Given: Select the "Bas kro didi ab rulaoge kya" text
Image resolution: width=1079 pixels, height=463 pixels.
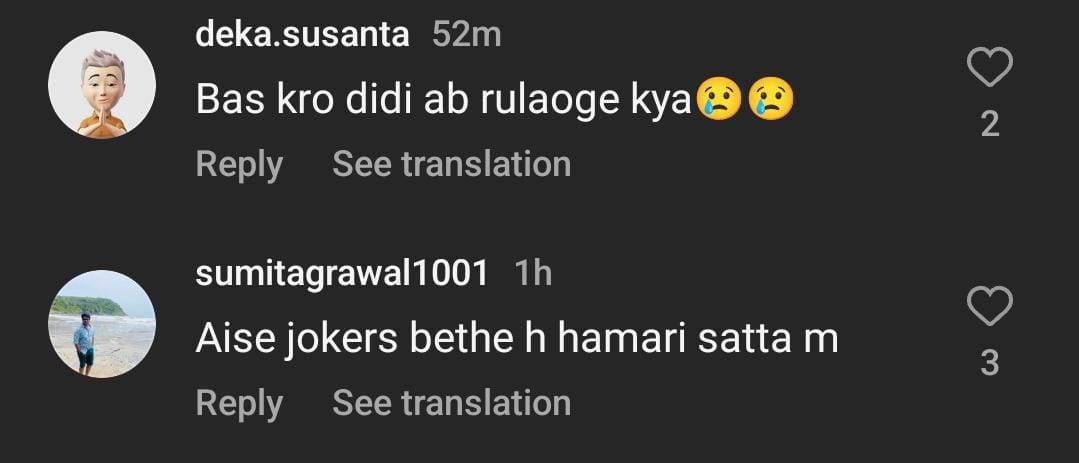Looking at the screenshot, I should [444, 100].
